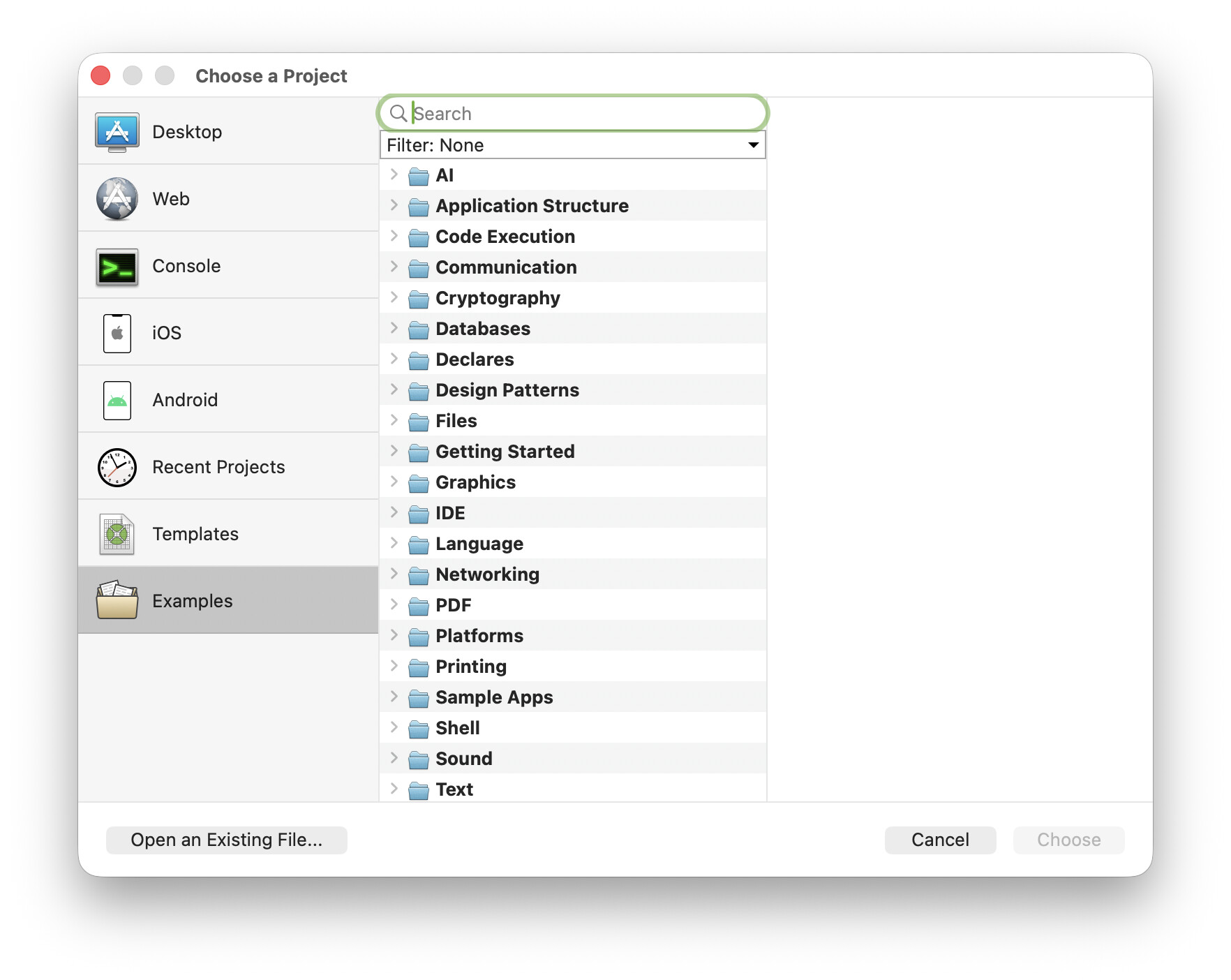Image resolution: width=1231 pixels, height=980 pixels.
Task: Select the Sample Apps folder
Action: [494, 697]
